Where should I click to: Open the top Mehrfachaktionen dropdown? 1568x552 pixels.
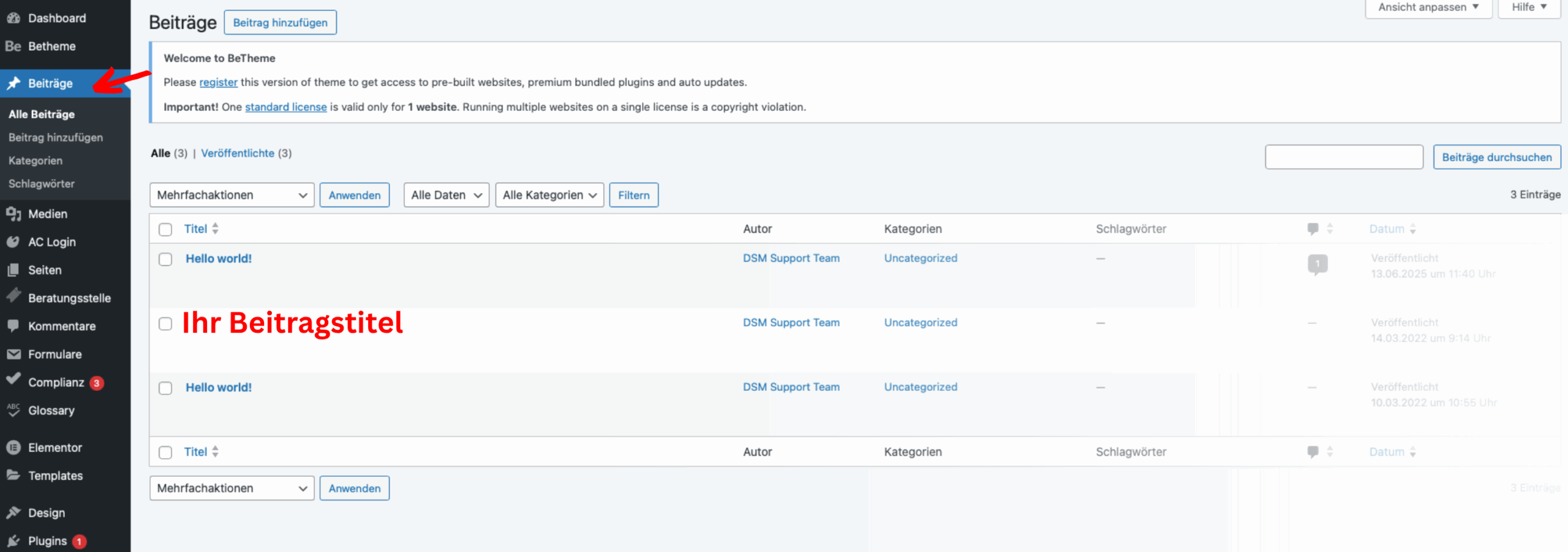tap(232, 195)
